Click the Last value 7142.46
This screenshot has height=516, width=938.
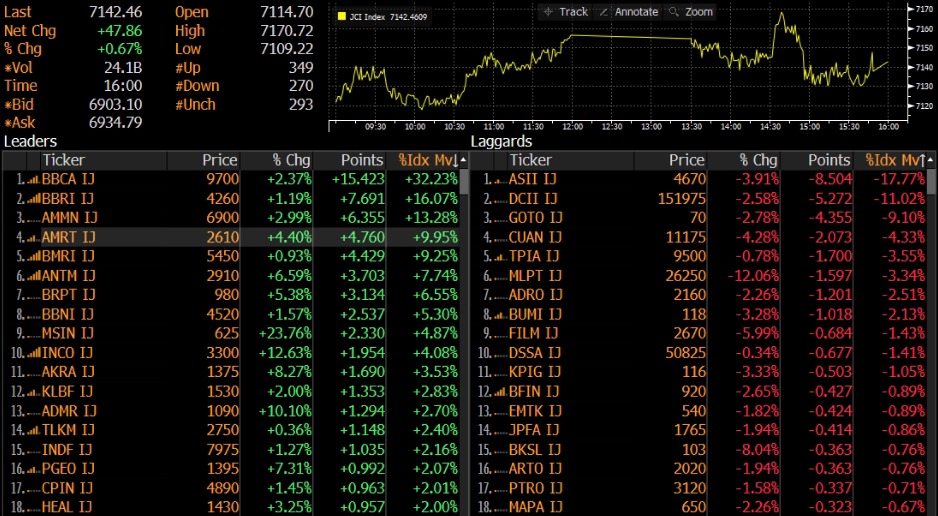point(116,12)
